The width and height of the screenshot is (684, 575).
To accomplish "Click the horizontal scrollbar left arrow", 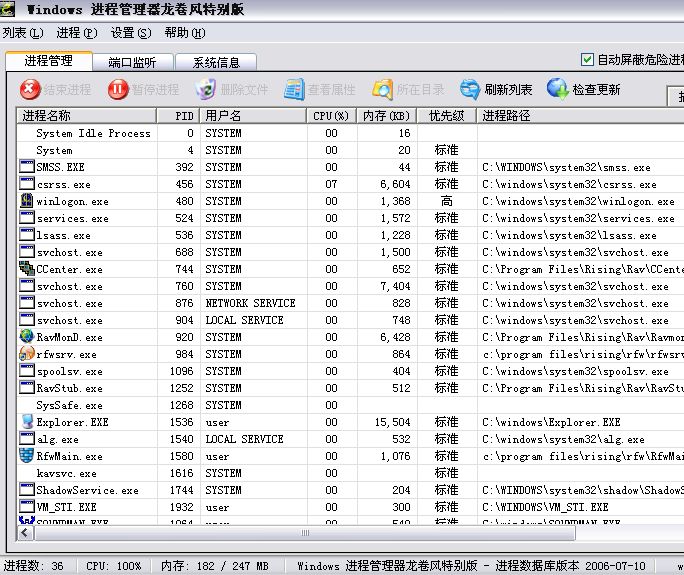I will 24,533.
